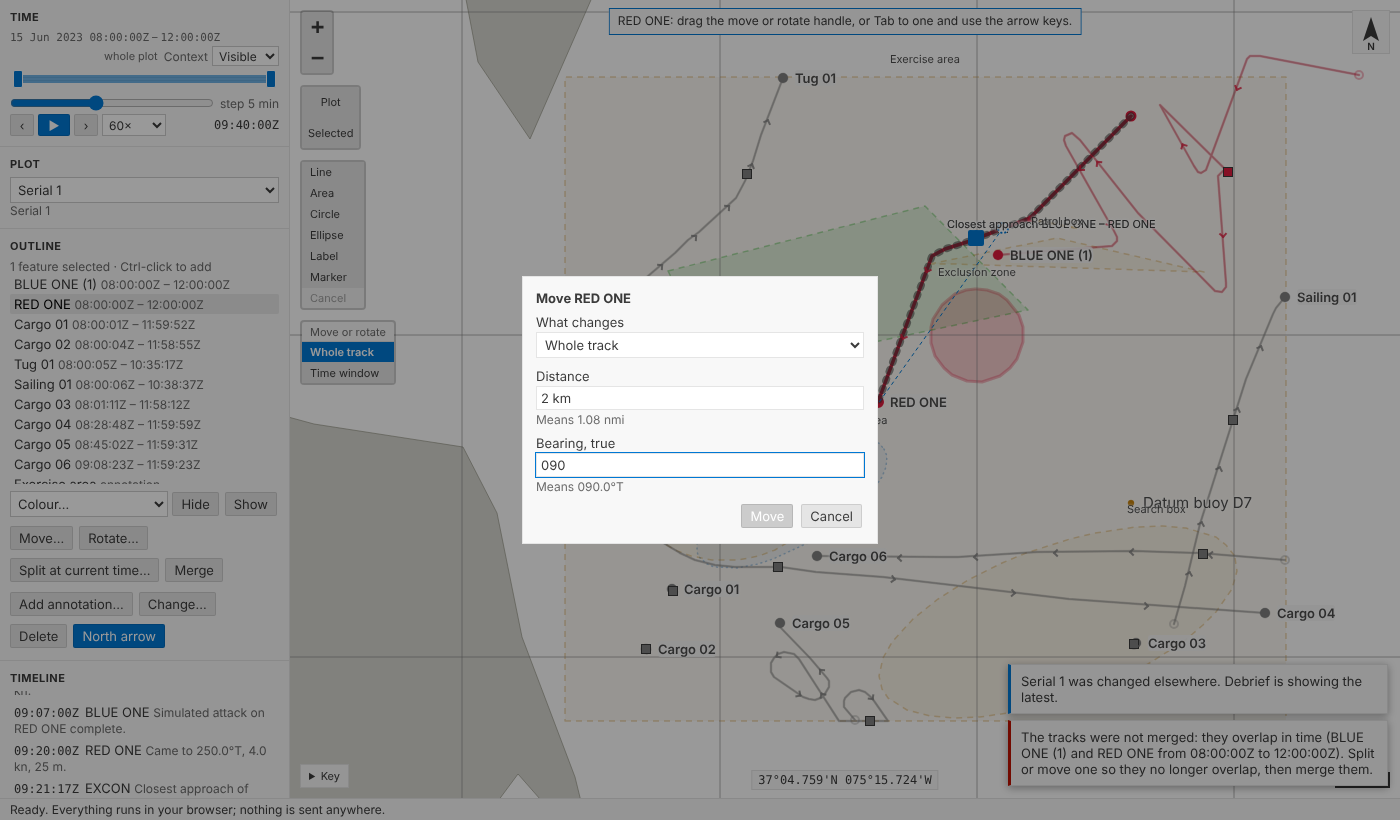Select the Selected scope toggle
Screen dimensions: 1400x820
331,133
